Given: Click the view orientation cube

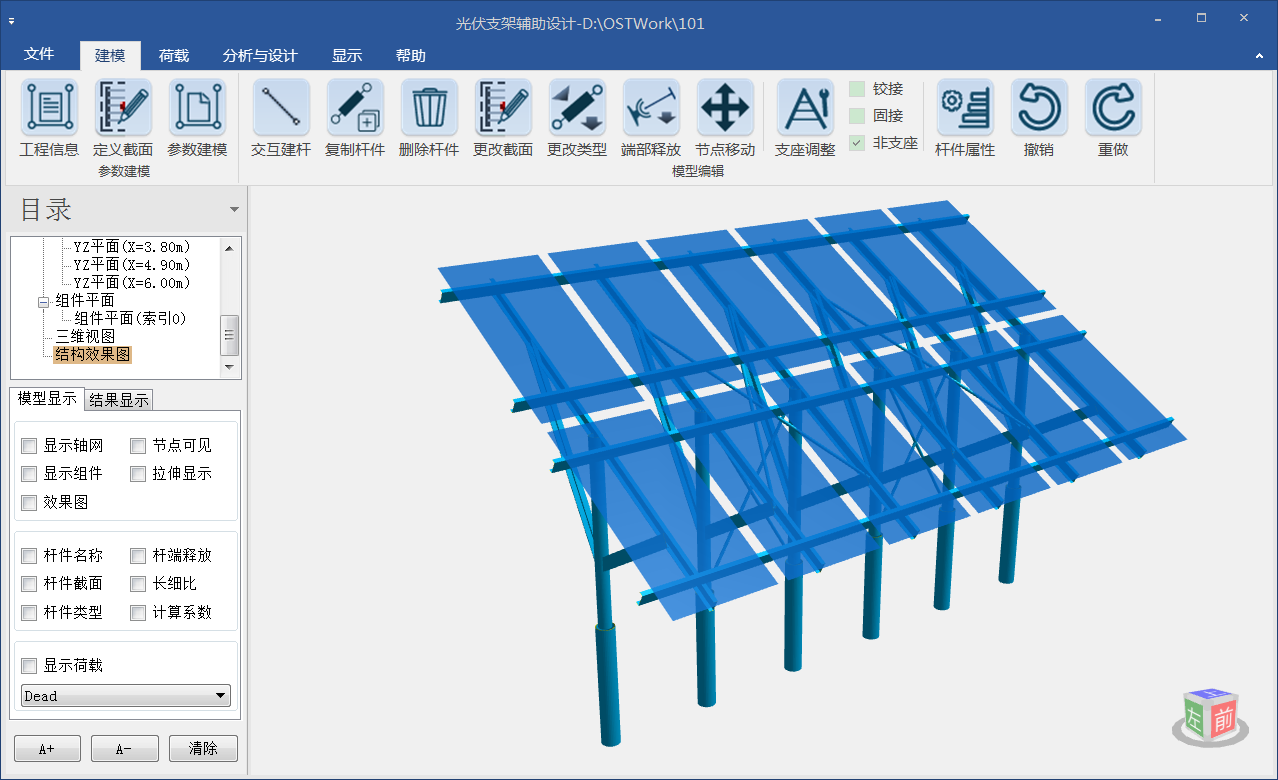Looking at the screenshot, I should [1210, 716].
